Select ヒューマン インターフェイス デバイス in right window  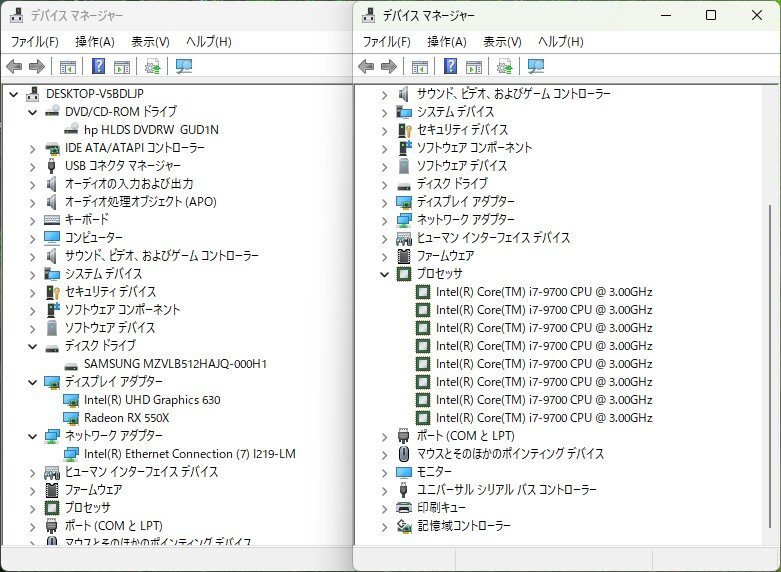[493, 238]
